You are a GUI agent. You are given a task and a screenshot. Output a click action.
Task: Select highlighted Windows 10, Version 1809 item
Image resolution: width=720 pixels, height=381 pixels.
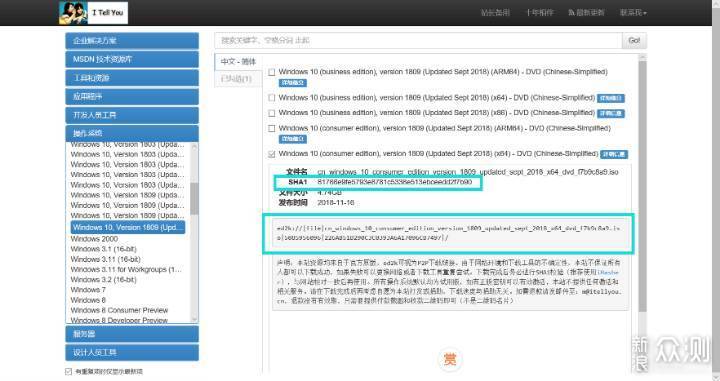pos(128,227)
